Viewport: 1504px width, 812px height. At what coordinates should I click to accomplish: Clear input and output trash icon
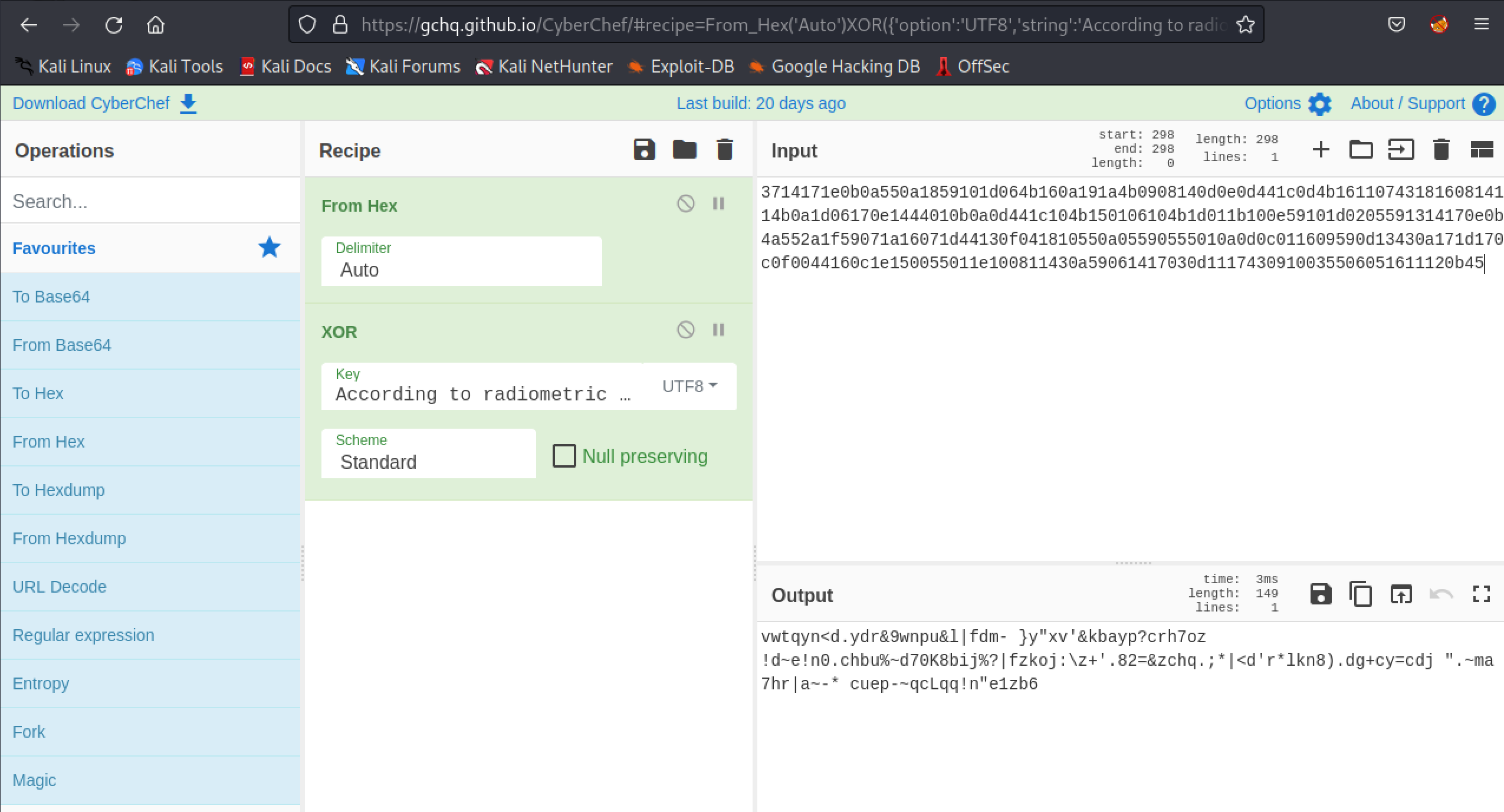(x=1441, y=150)
